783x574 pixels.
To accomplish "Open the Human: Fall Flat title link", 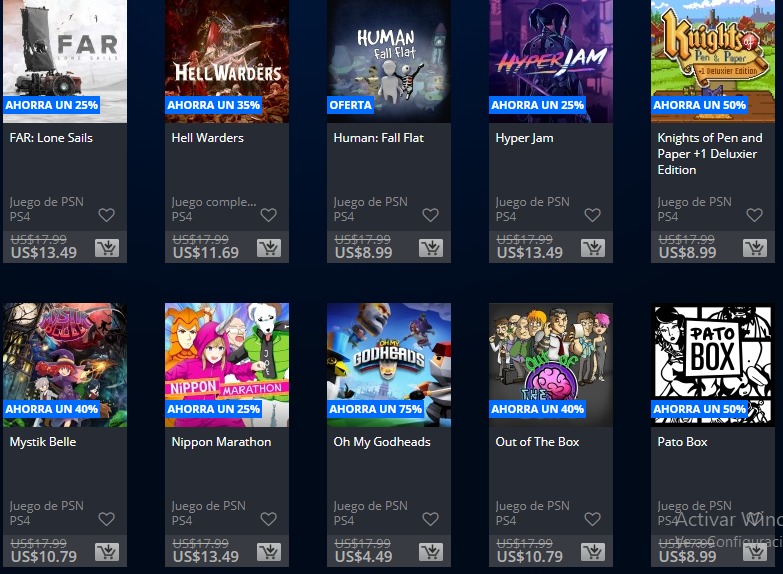I will pyautogui.click(x=379, y=138).
